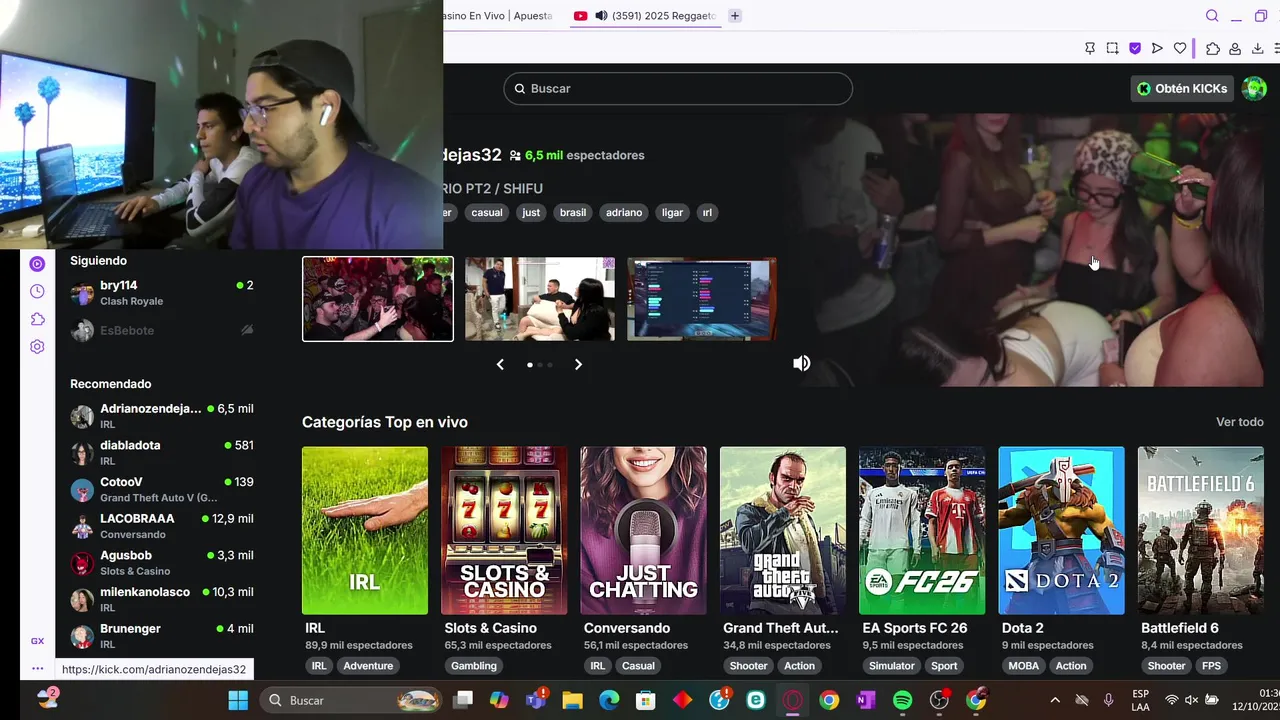Image resolution: width=1280 pixels, height=720 pixels.
Task: Switch to the YouTube Reggaeton tab
Action: [645, 16]
